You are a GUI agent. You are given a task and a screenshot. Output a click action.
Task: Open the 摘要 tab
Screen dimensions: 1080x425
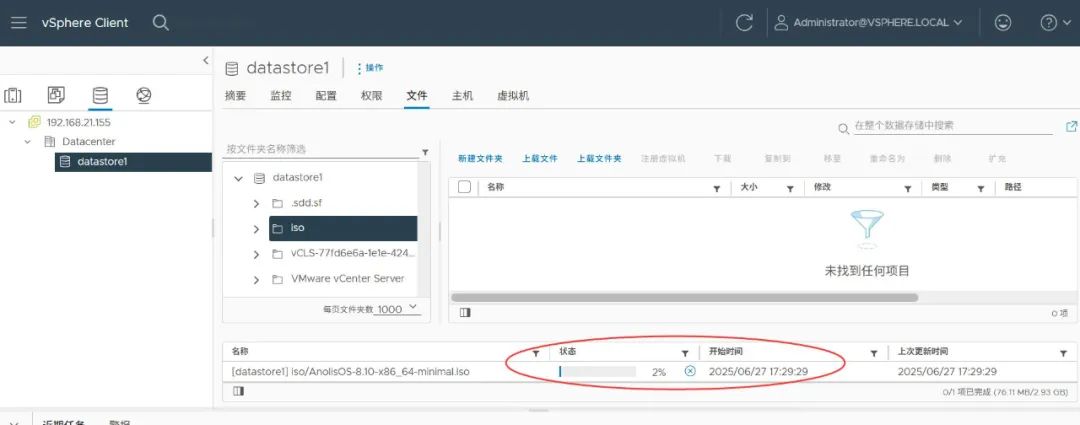[x=236, y=96]
